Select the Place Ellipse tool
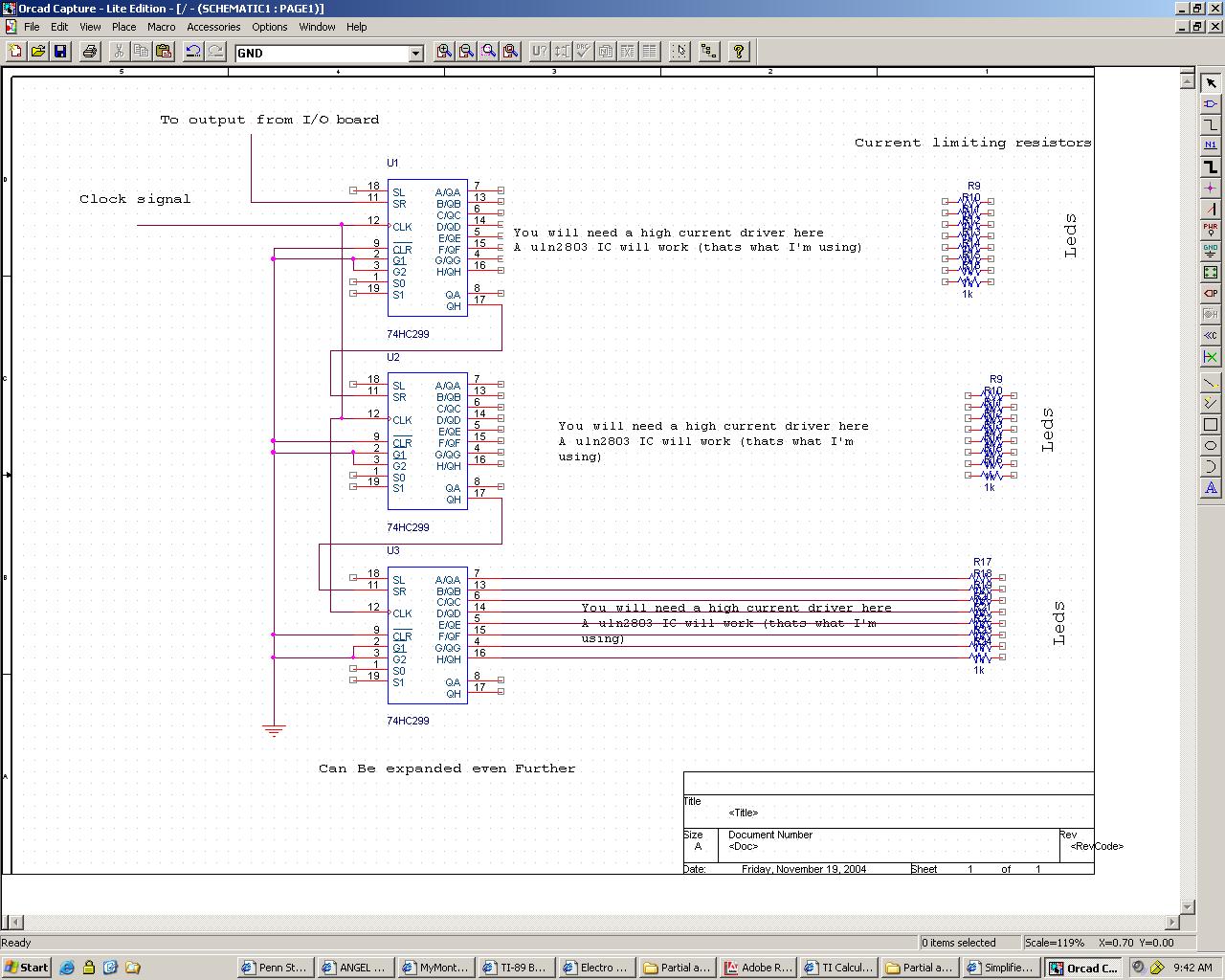This screenshot has width=1225, height=980. click(x=1211, y=445)
